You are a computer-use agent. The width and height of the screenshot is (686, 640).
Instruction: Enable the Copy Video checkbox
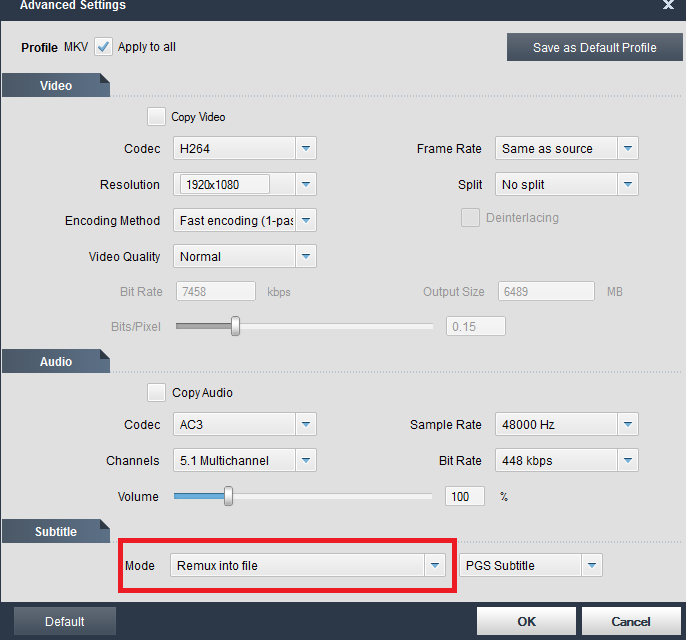(156, 117)
